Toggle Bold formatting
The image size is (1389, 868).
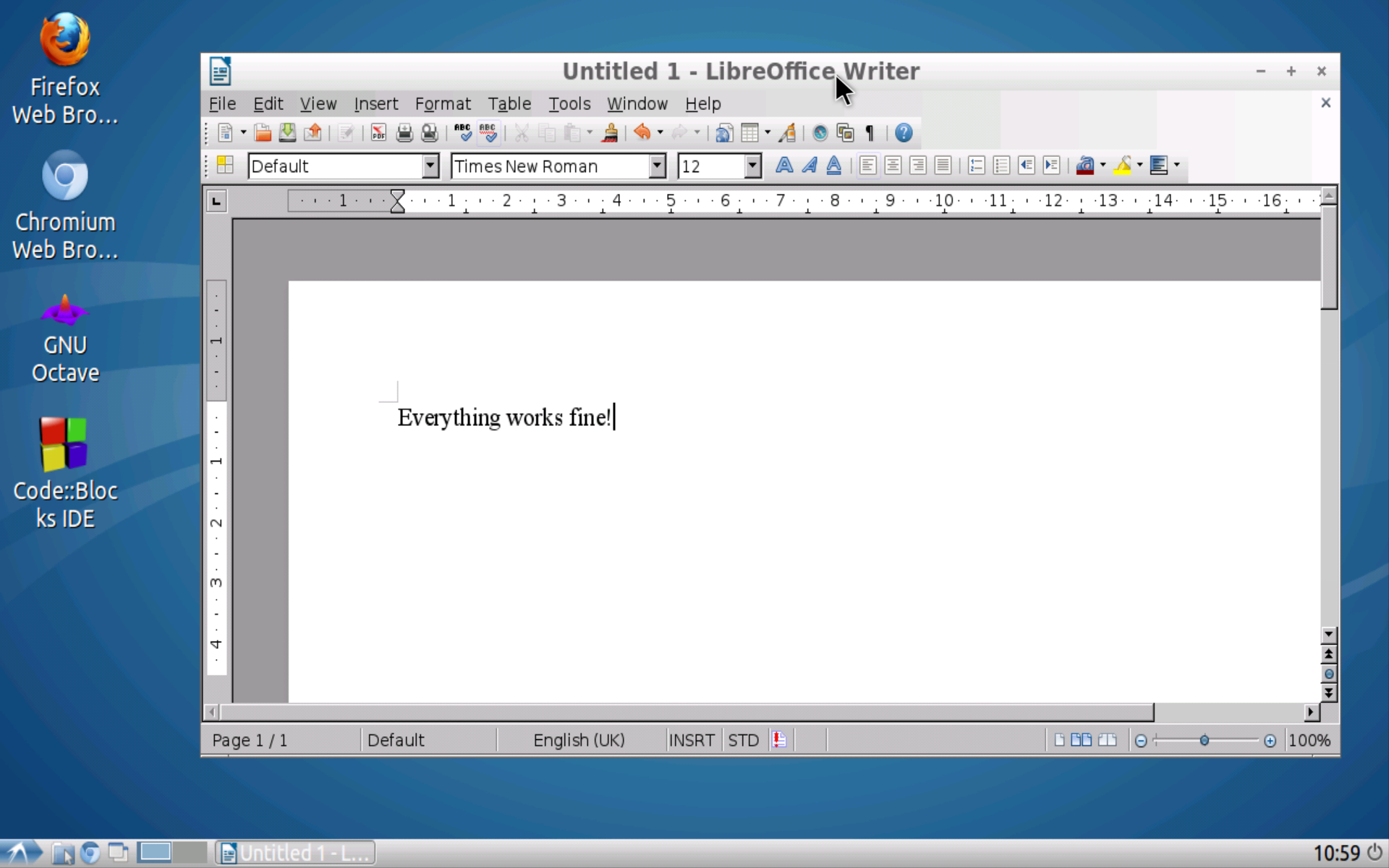click(784, 166)
